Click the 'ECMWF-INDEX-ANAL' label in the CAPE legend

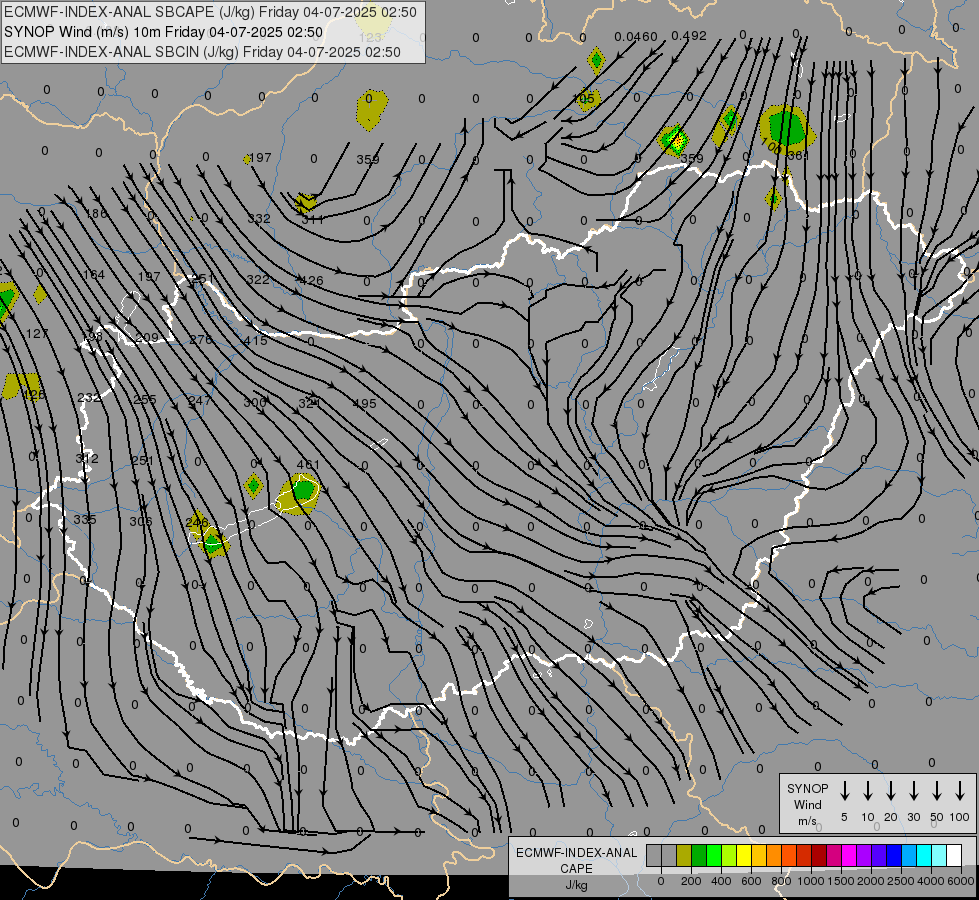[x=576, y=853]
